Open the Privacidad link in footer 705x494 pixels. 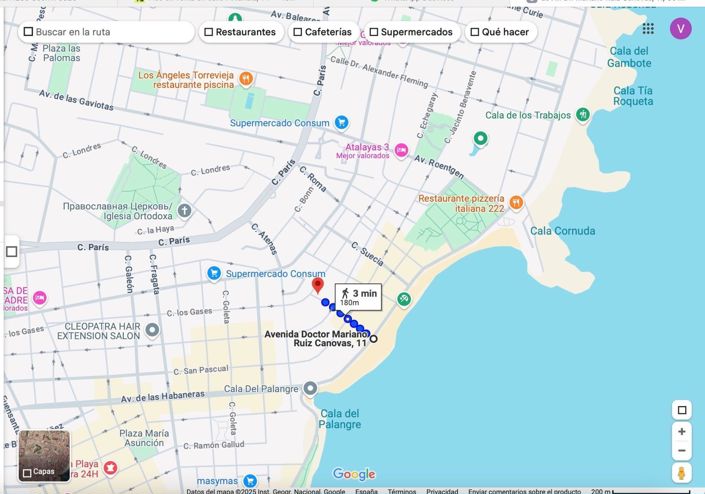click(x=442, y=491)
